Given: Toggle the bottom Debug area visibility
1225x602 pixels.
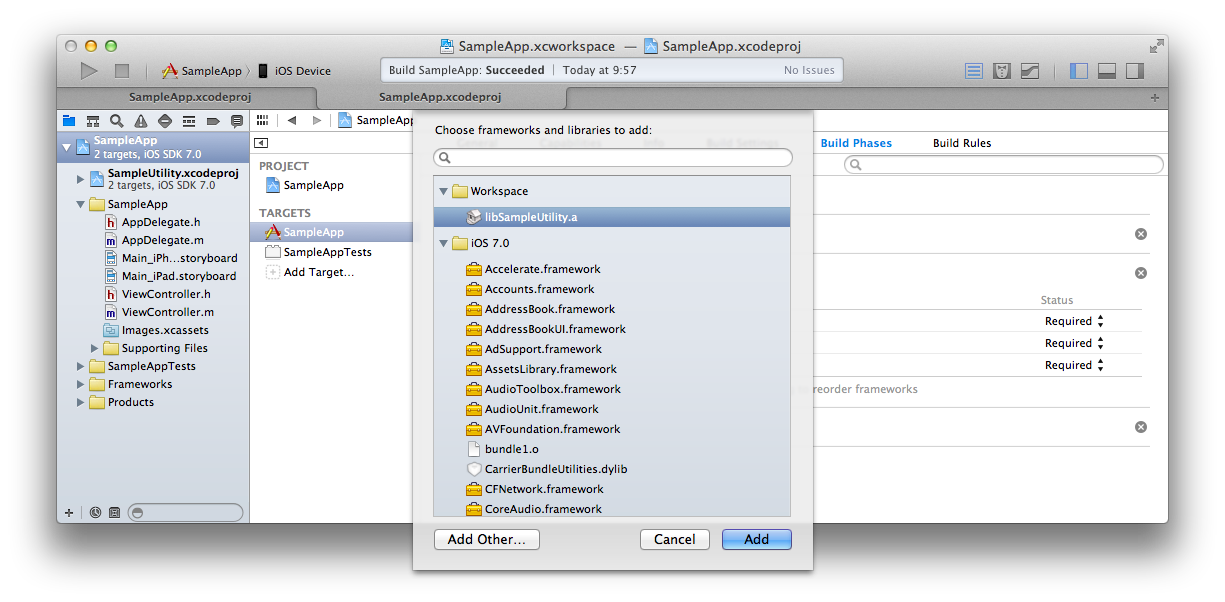Looking at the screenshot, I should coord(1107,71).
